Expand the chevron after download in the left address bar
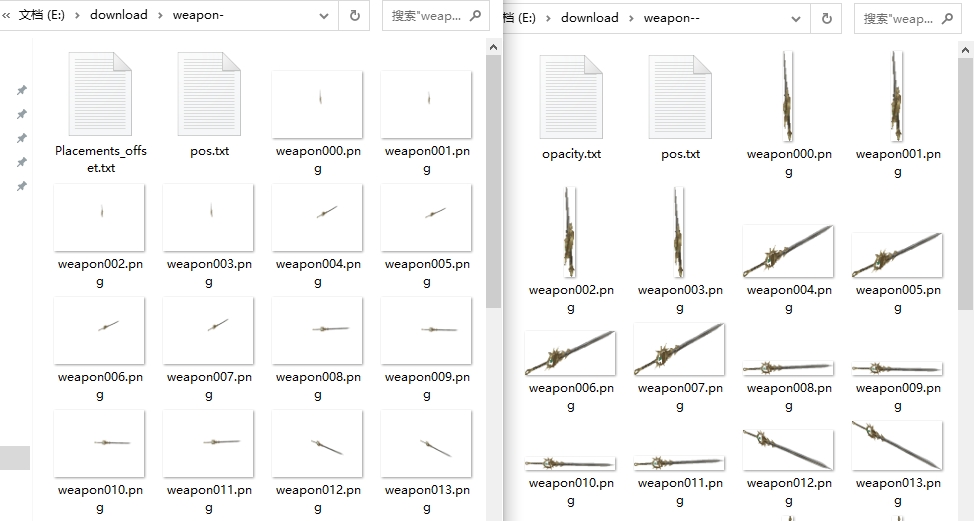The image size is (974, 521). pyautogui.click(x=160, y=15)
